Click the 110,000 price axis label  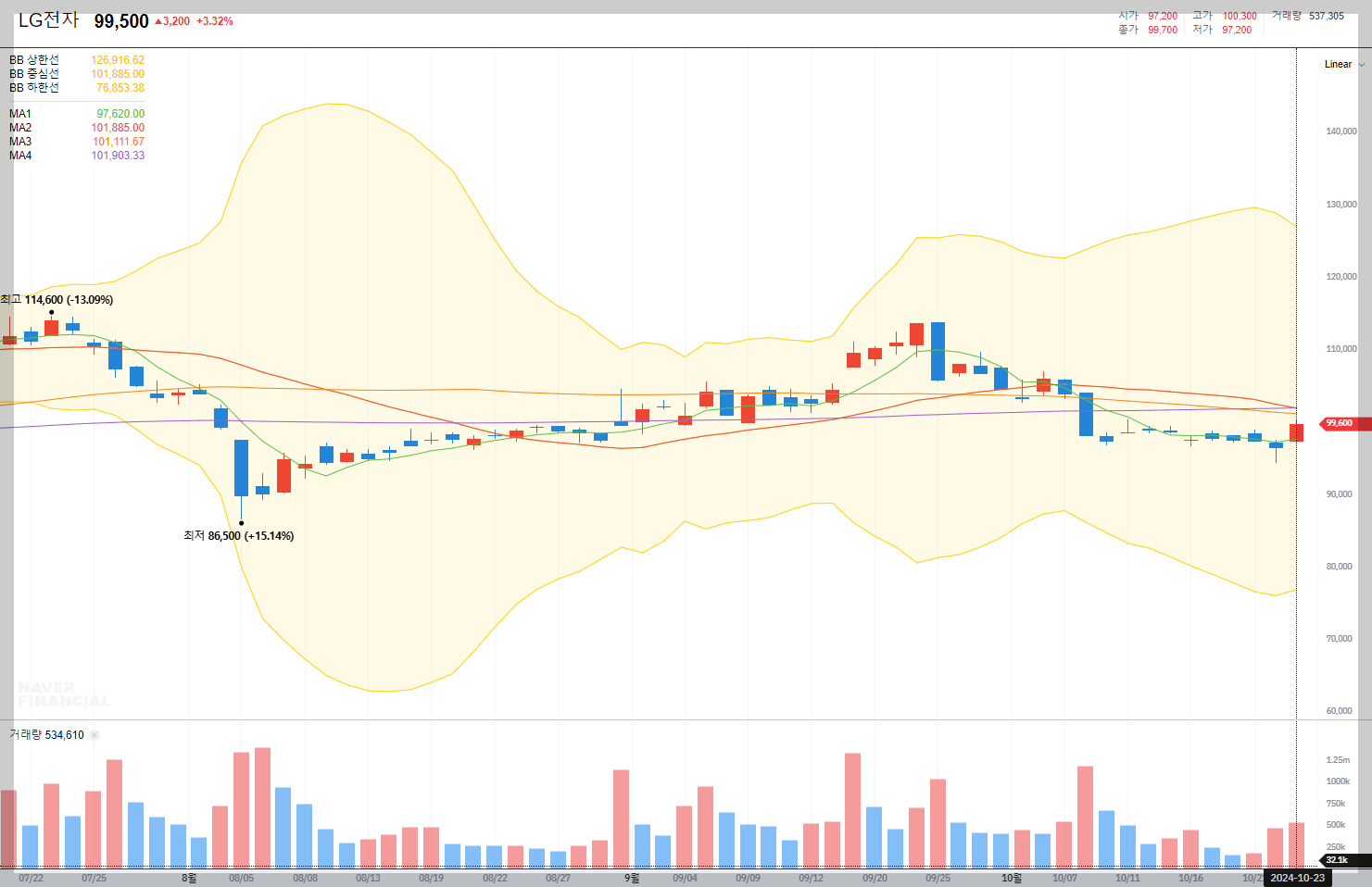tap(1341, 349)
